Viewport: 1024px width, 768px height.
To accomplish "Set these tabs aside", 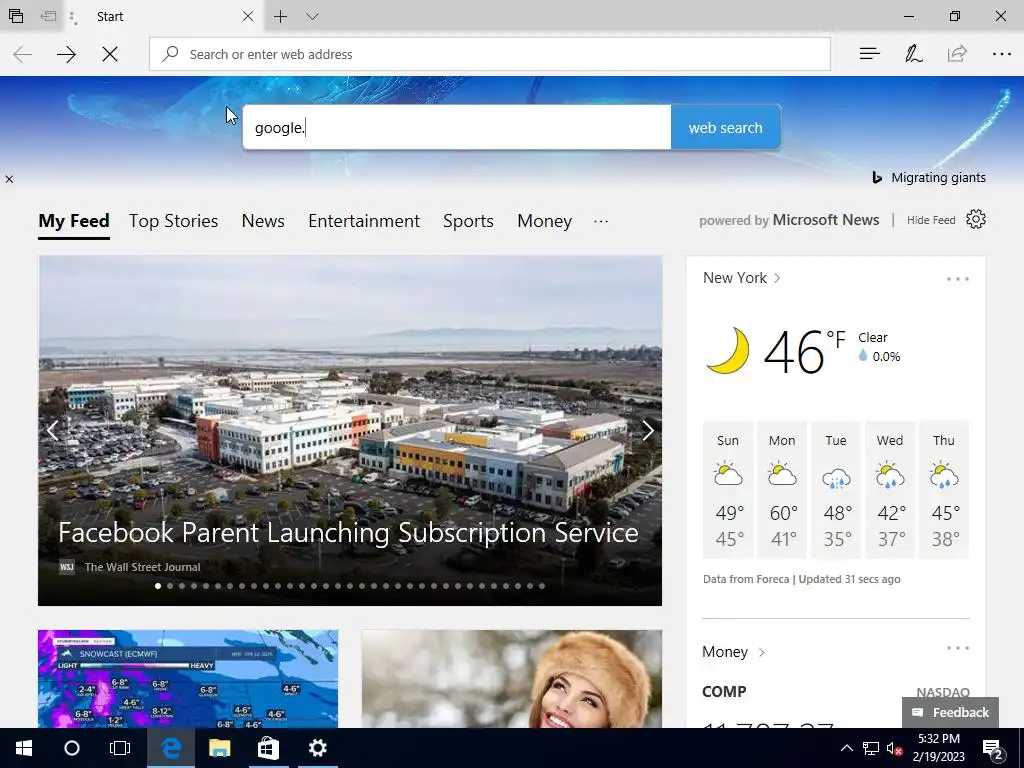I will (48, 16).
